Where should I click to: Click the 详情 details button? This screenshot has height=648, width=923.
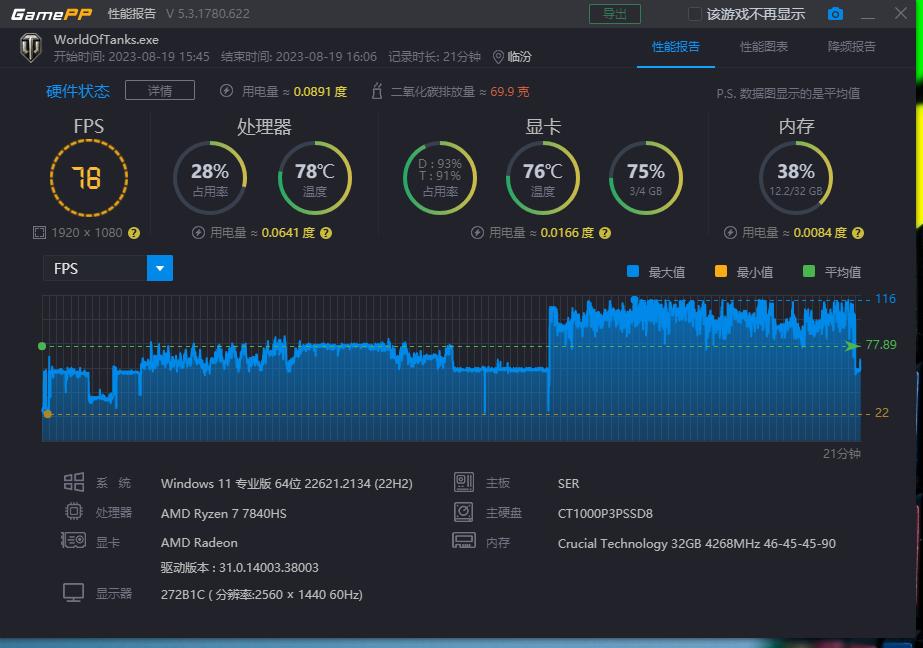tap(160, 91)
